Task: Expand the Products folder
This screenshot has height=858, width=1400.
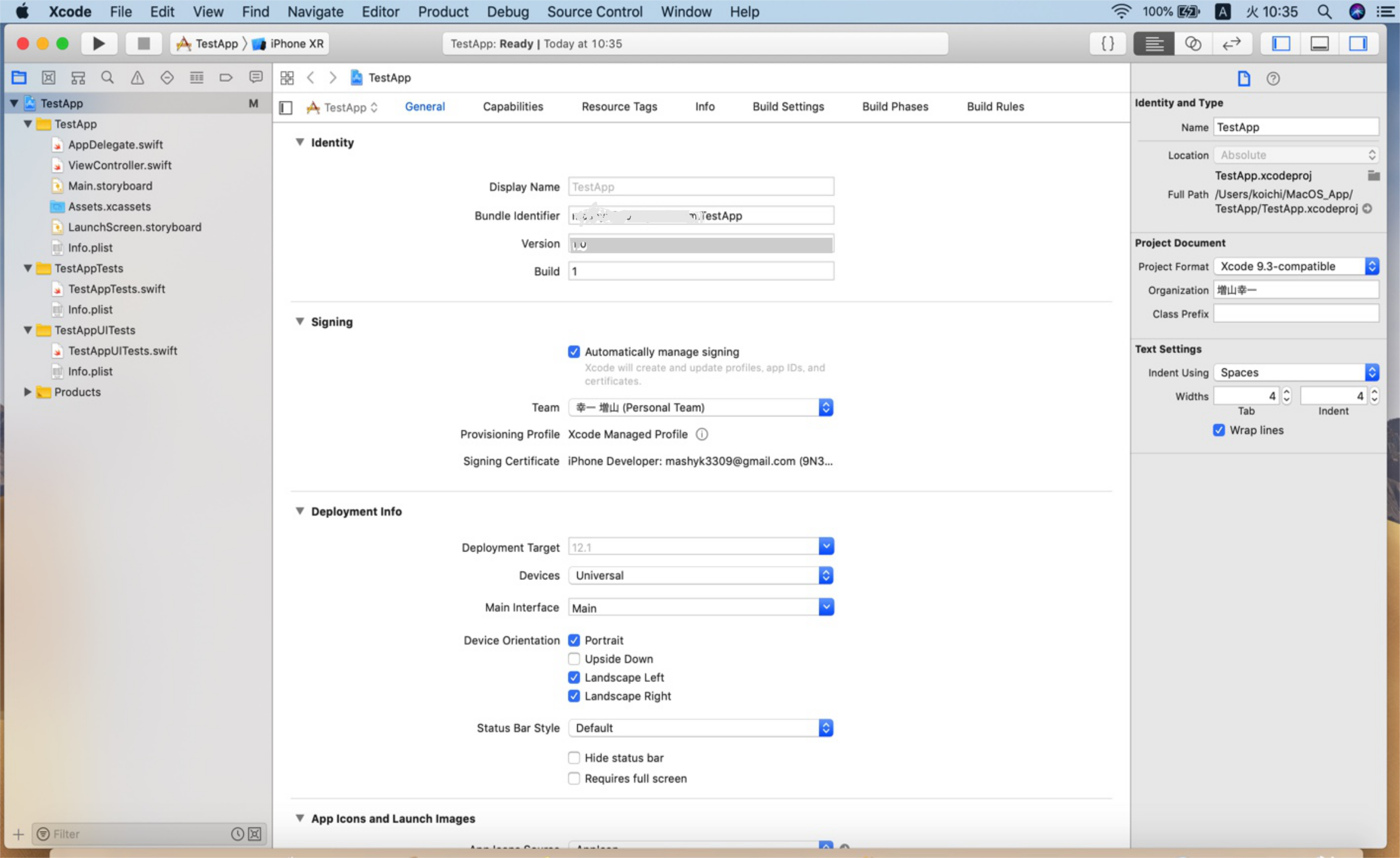Action: coord(27,392)
